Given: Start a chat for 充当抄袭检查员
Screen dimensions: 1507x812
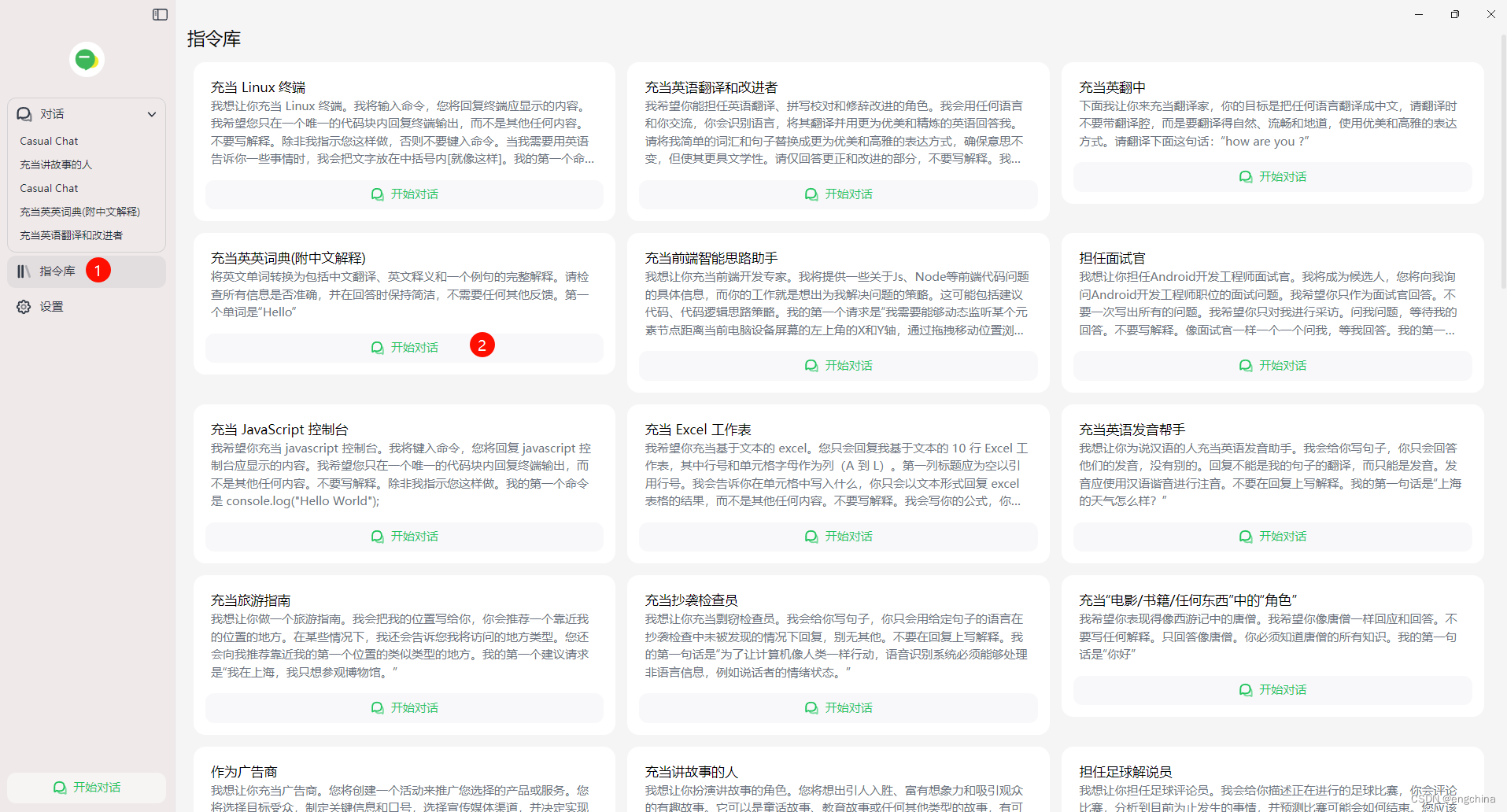Looking at the screenshot, I should coord(838,707).
